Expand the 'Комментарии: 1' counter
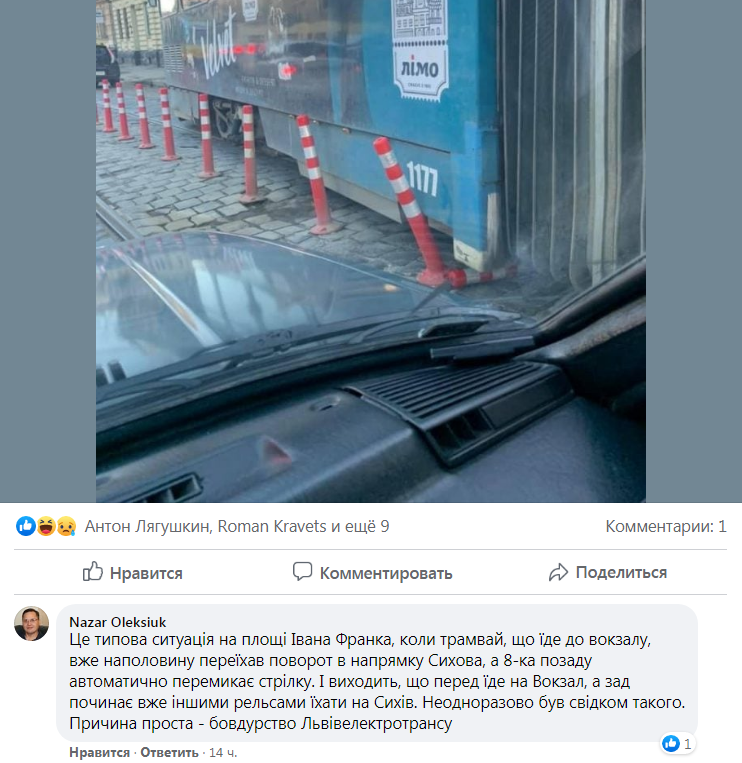Image resolution: width=742 pixels, height=763 pixels. [666, 526]
